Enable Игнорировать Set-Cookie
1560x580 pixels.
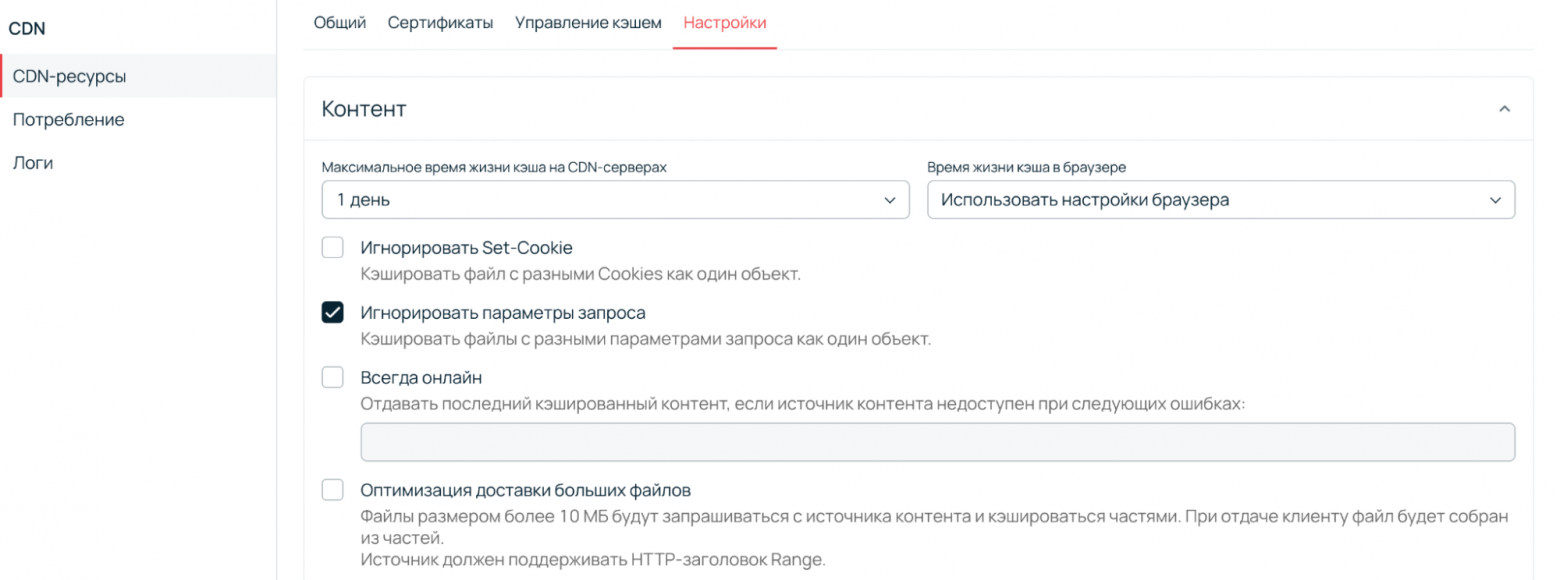pos(332,247)
